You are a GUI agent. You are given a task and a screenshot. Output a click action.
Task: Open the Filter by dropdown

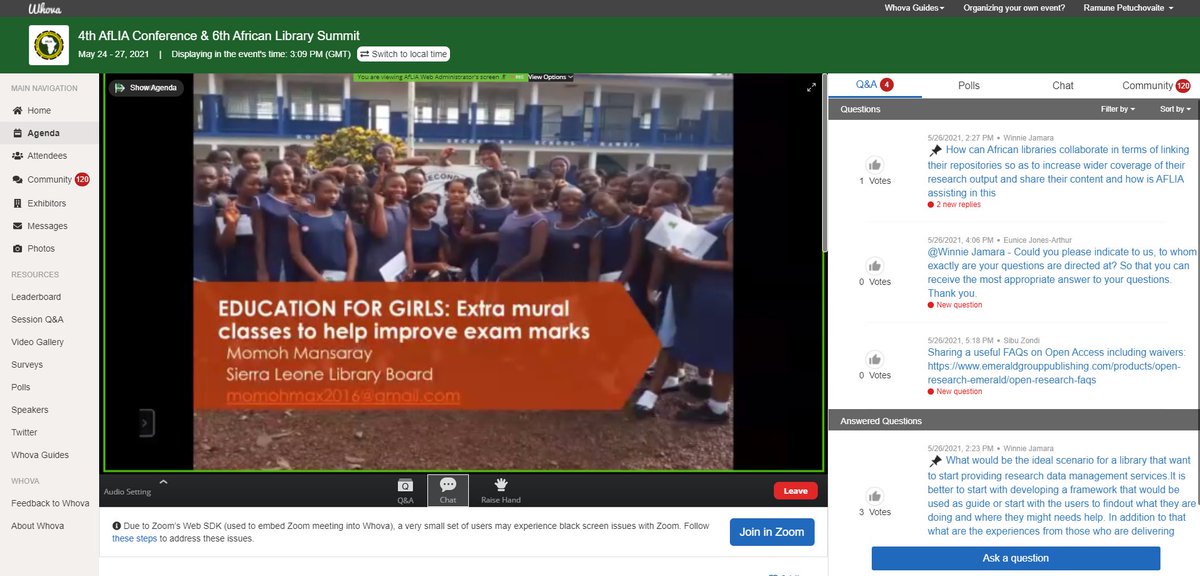(x=1117, y=109)
